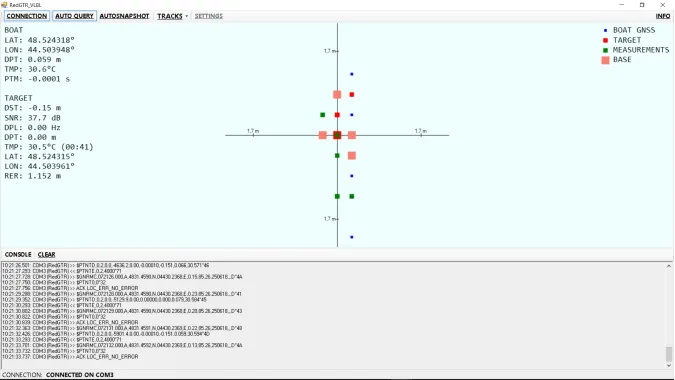Viewport: 675px width, 380px height.
Task: Click the CONNECTED ON COM3 status text
Action: [80, 375]
